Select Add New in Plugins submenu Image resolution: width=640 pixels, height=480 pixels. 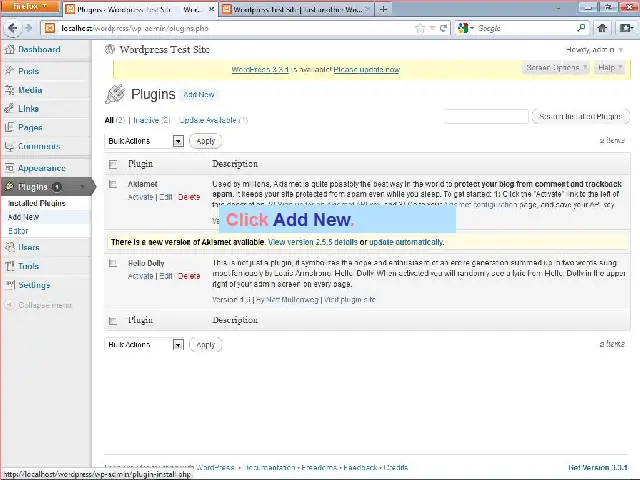click(24, 217)
